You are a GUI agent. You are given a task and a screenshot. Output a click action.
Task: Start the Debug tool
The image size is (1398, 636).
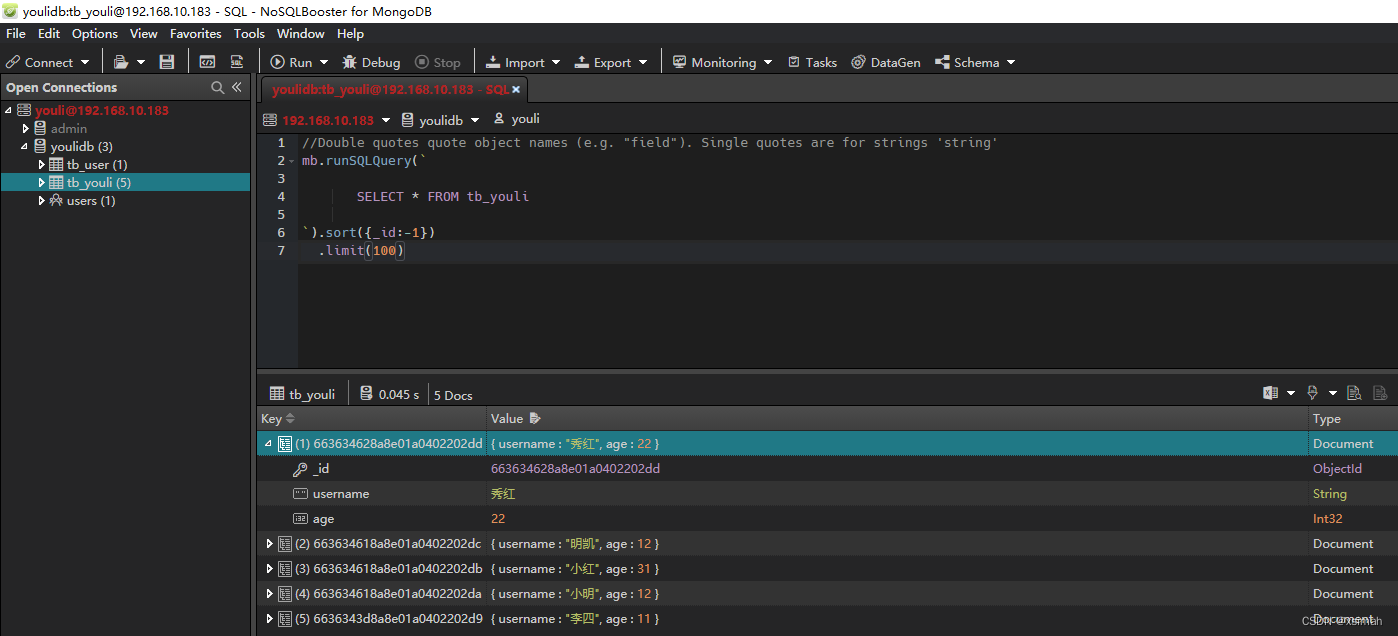(x=371, y=62)
